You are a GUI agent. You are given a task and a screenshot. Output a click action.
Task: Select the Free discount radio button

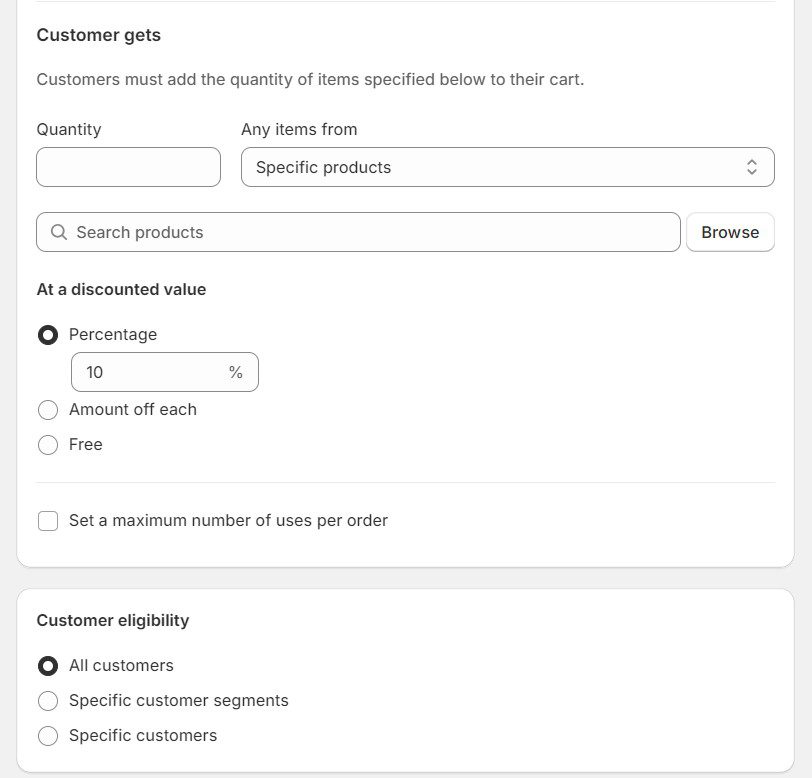(x=48, y=445)
